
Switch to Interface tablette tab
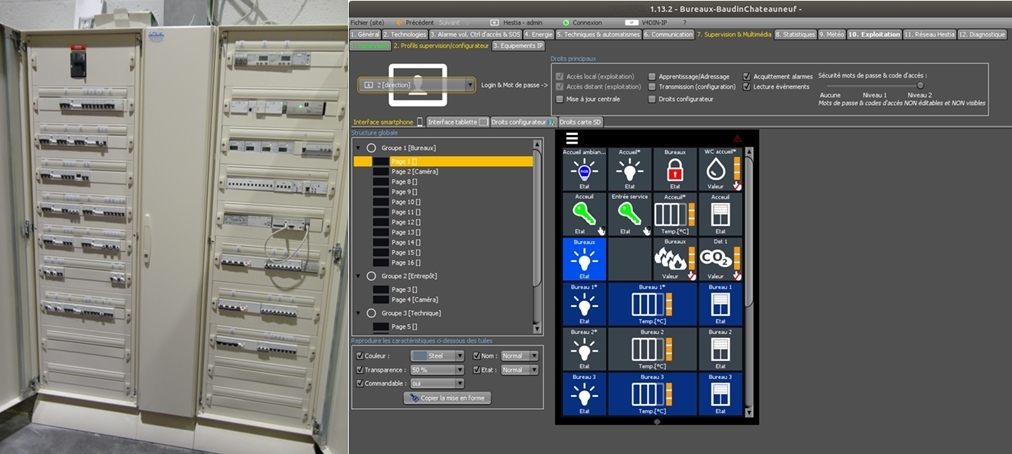[x=457, y=122]
